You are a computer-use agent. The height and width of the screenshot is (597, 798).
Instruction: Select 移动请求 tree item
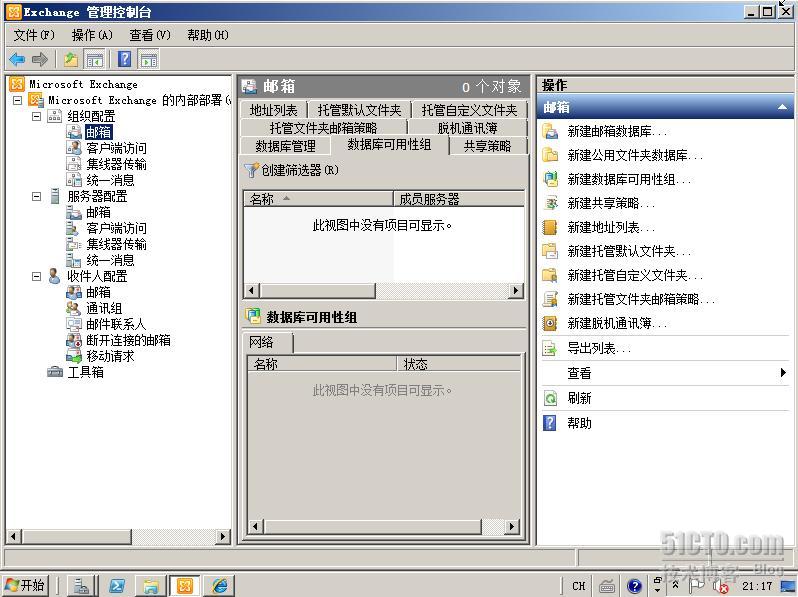pos(110,356)
